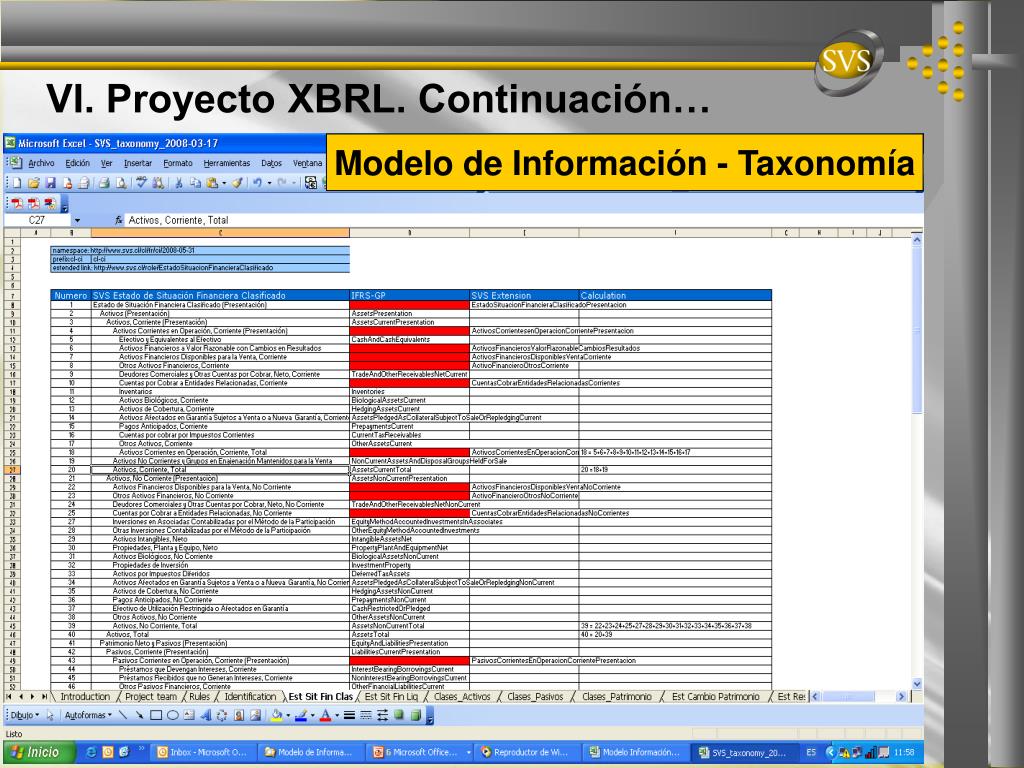Open the Datos menu
This screenshot has width=1024, height=768.
272,163
